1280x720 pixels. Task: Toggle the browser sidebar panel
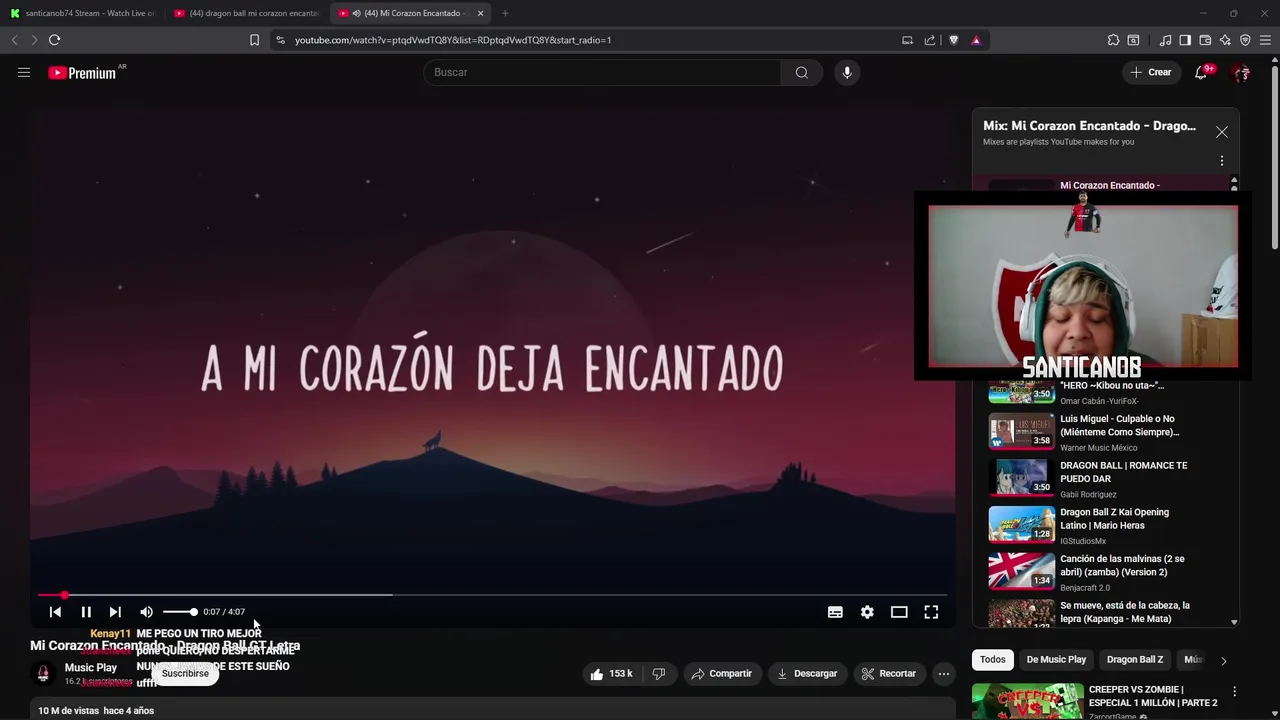1185,40
